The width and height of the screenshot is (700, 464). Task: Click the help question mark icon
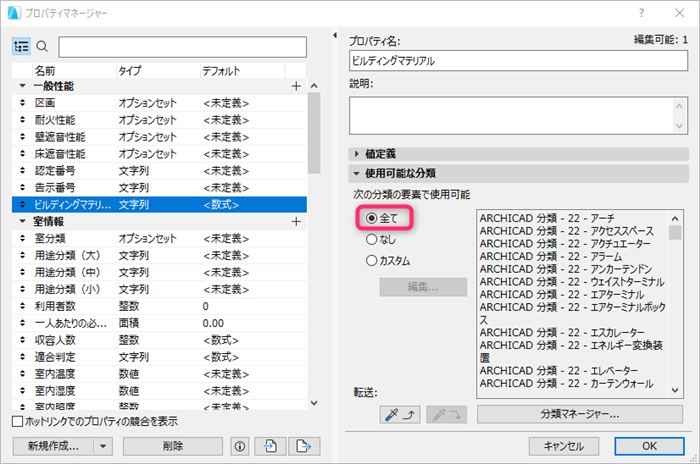click(x=642, y=13)
